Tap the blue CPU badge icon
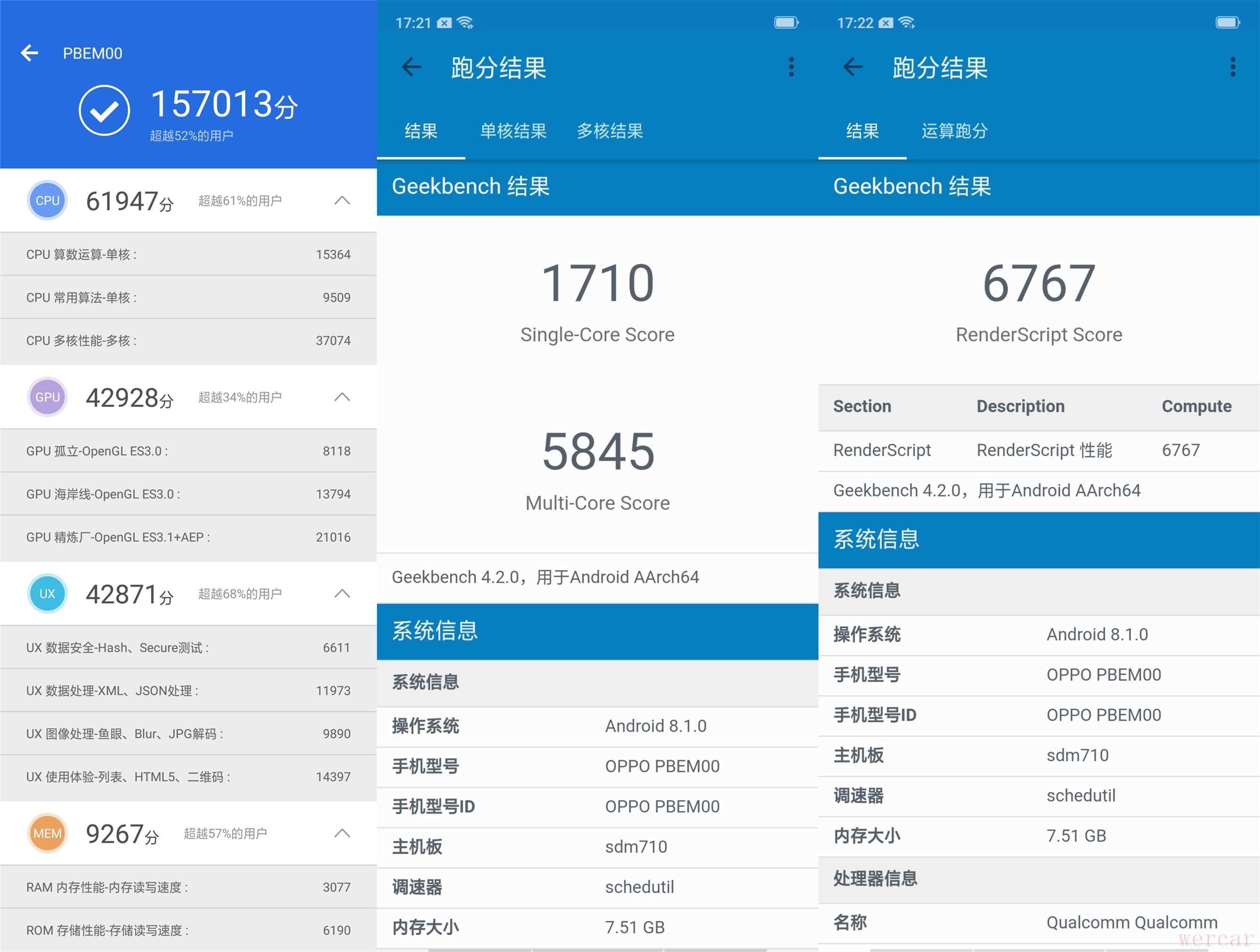 pos(47,201)
